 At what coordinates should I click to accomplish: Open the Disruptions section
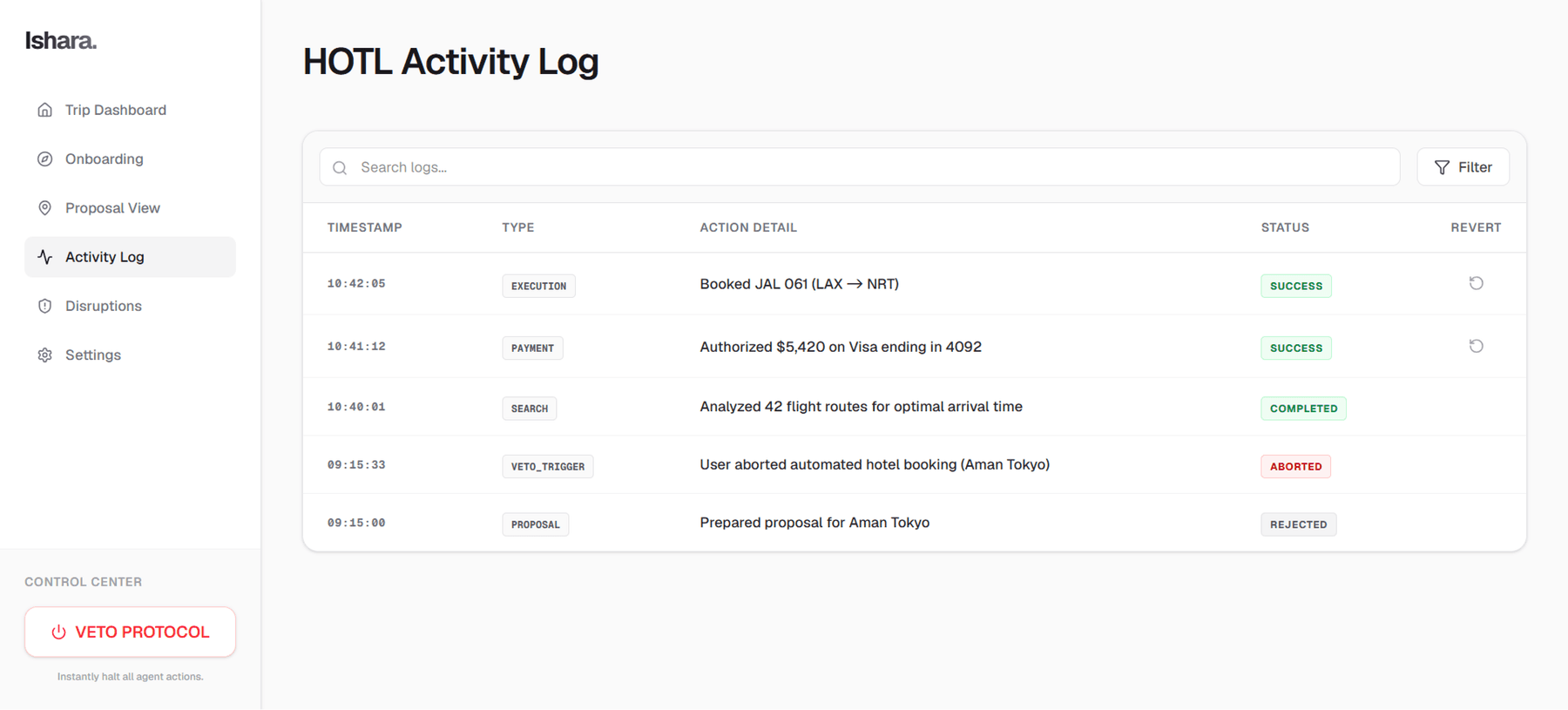(x=130, y=306)
